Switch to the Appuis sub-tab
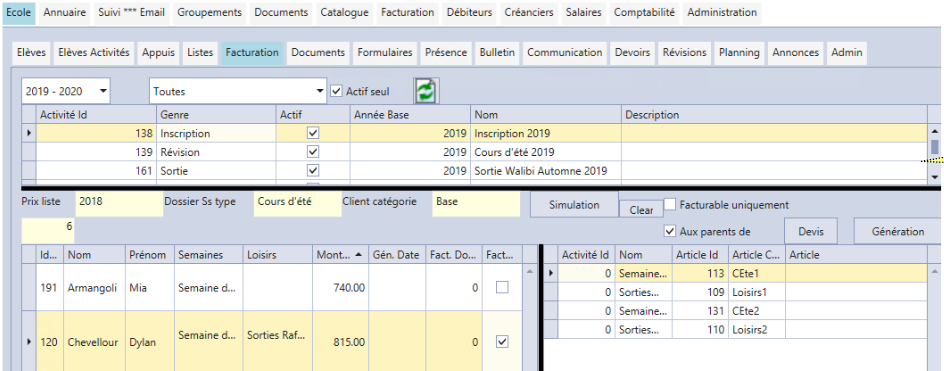 click(x=158, y=52)
